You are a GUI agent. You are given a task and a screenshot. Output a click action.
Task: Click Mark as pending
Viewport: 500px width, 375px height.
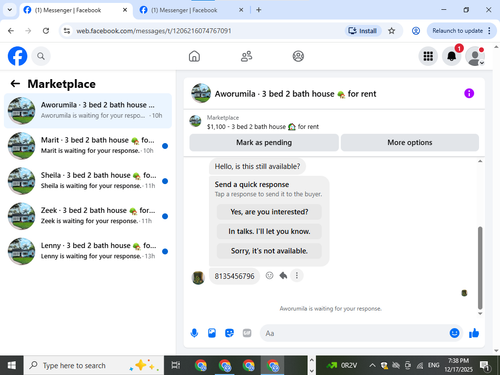point(264,142)
